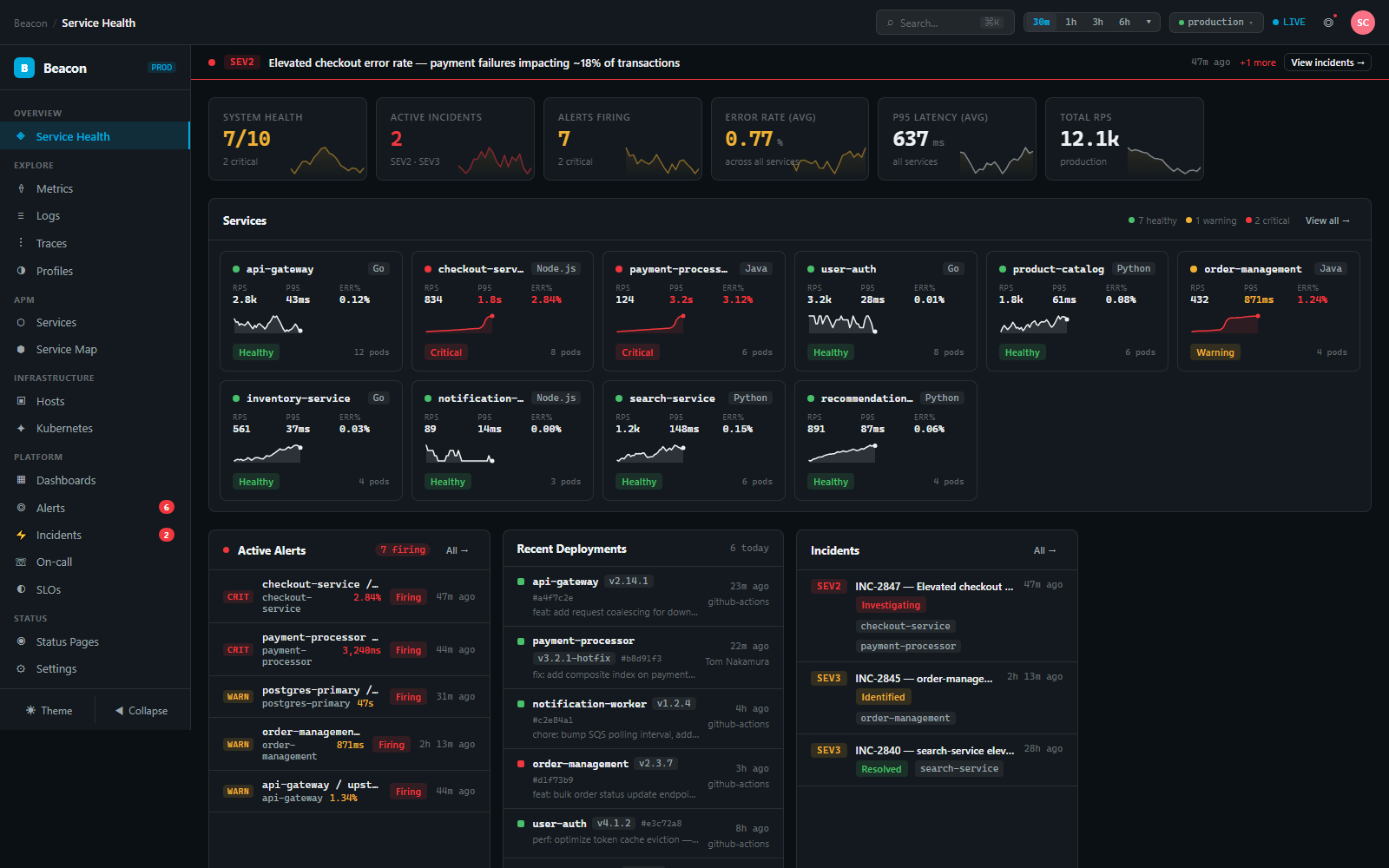Image resolution: width=1389 pixels, height=868 pixels.
Task: Click the P95 Latency summary card
Action: tap(957, 139)
